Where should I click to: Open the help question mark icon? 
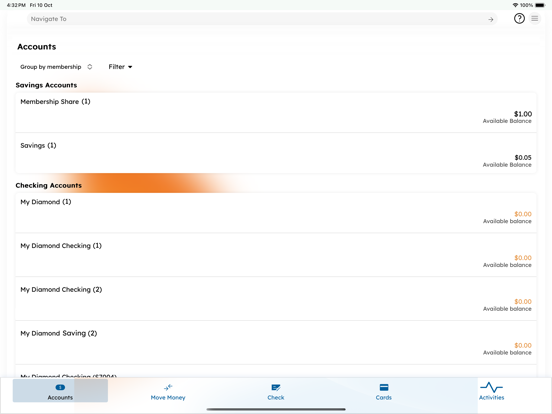point(519,19)
